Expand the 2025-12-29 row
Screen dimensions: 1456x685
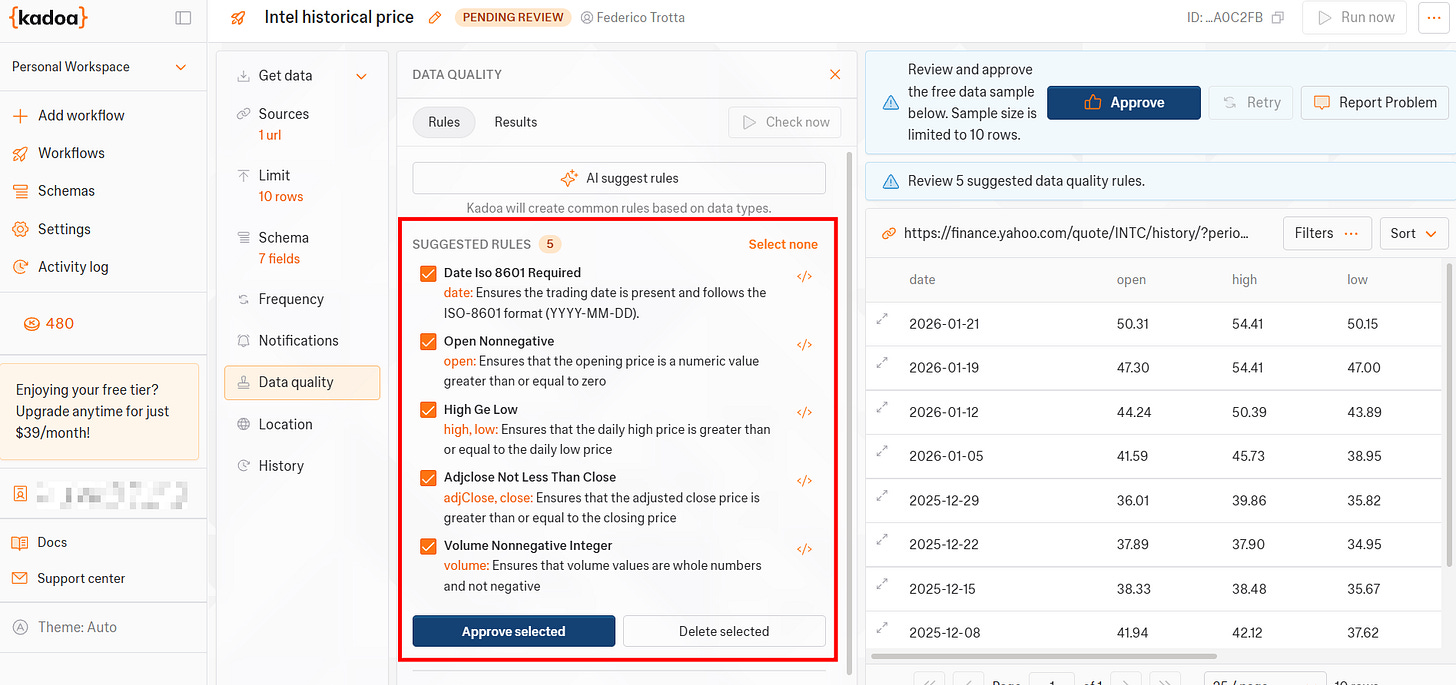point(882,496)
